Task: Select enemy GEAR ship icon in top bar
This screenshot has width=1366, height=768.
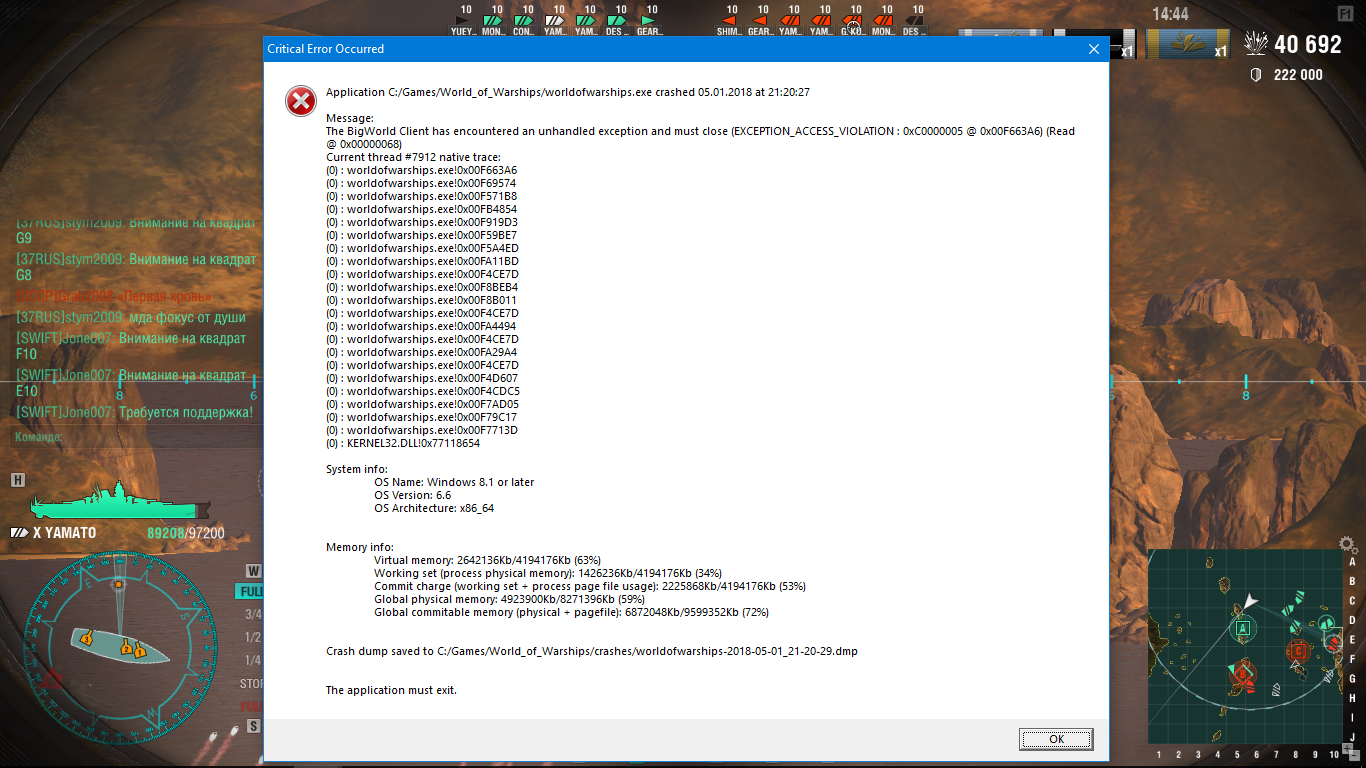Action: coord(760,20)
